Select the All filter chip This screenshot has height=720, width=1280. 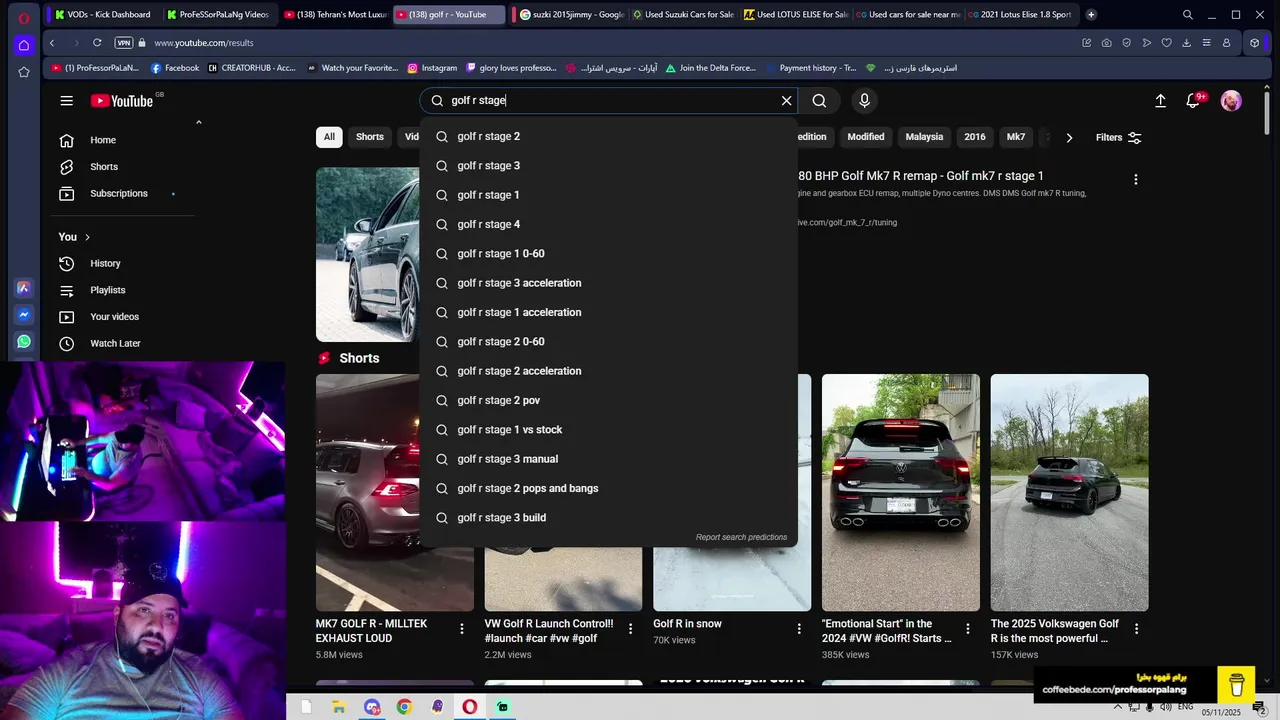[x=329, y=137]
